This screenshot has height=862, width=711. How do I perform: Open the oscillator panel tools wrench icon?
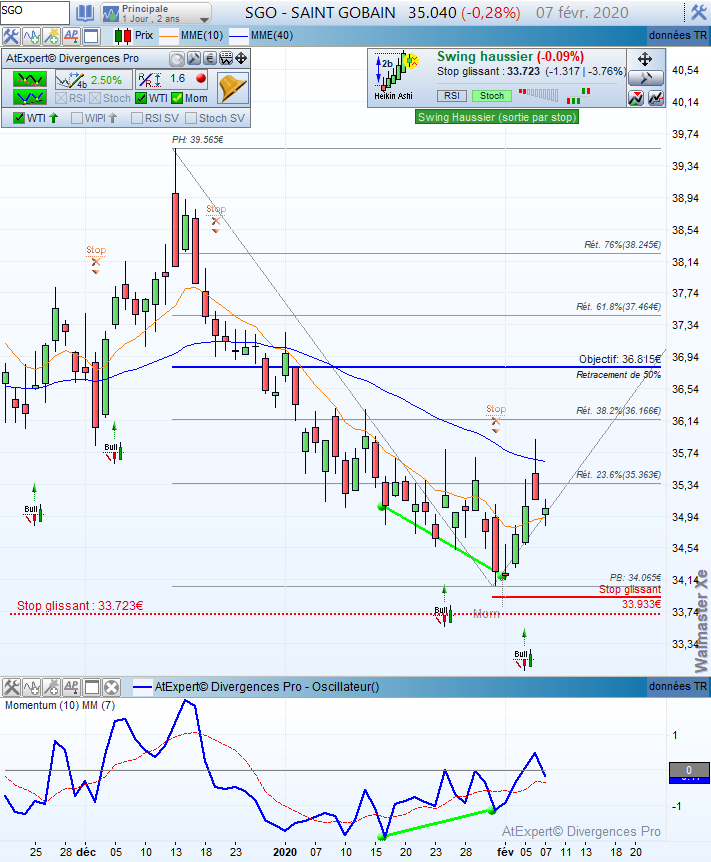click(x=11, y=687)
